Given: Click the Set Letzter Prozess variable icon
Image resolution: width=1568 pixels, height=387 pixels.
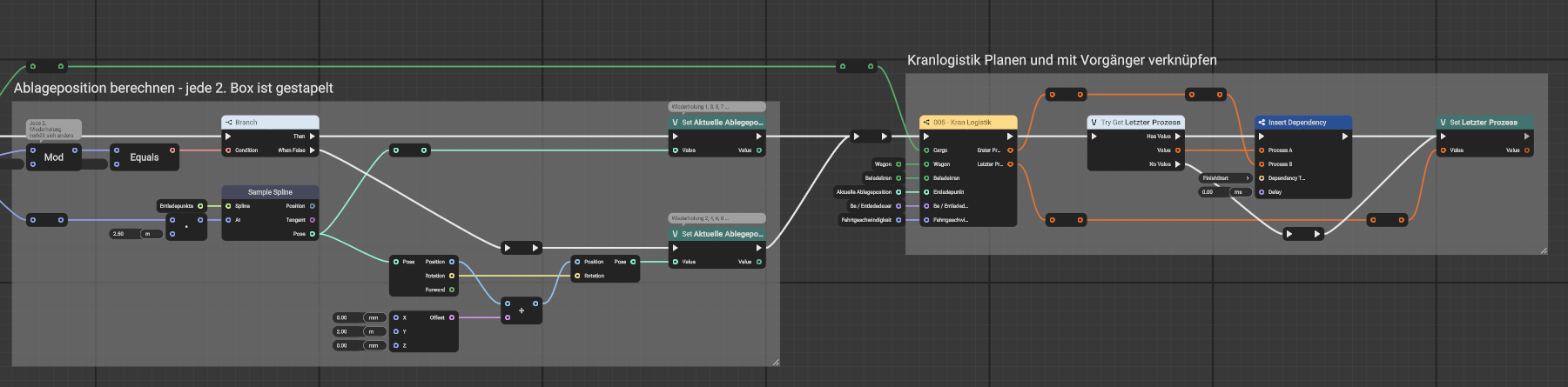Looking at the screenshot, I should pos(1443,123).
